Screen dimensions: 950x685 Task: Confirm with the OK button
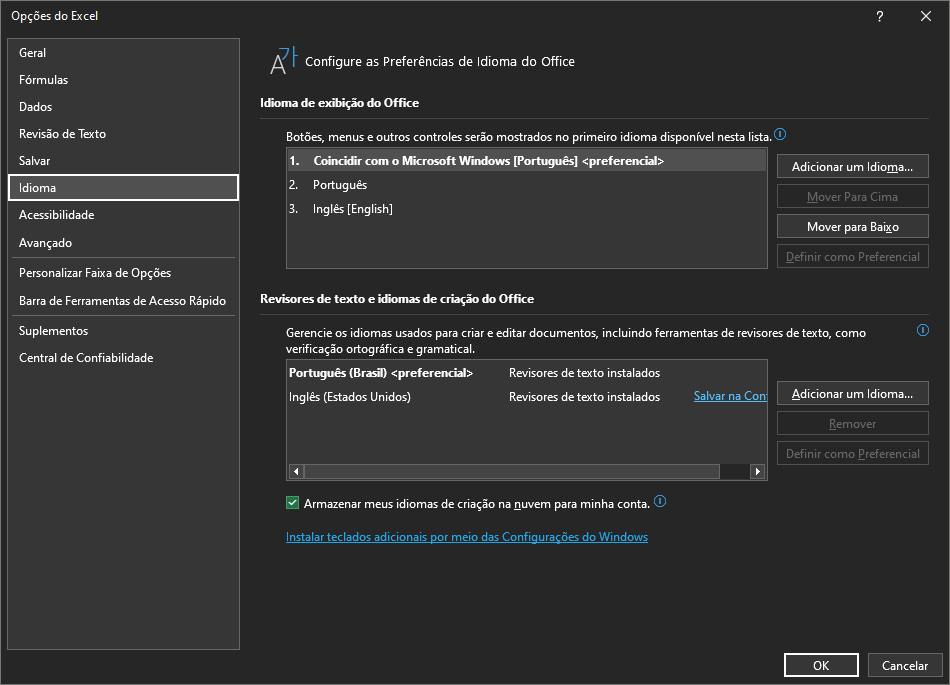821,665
